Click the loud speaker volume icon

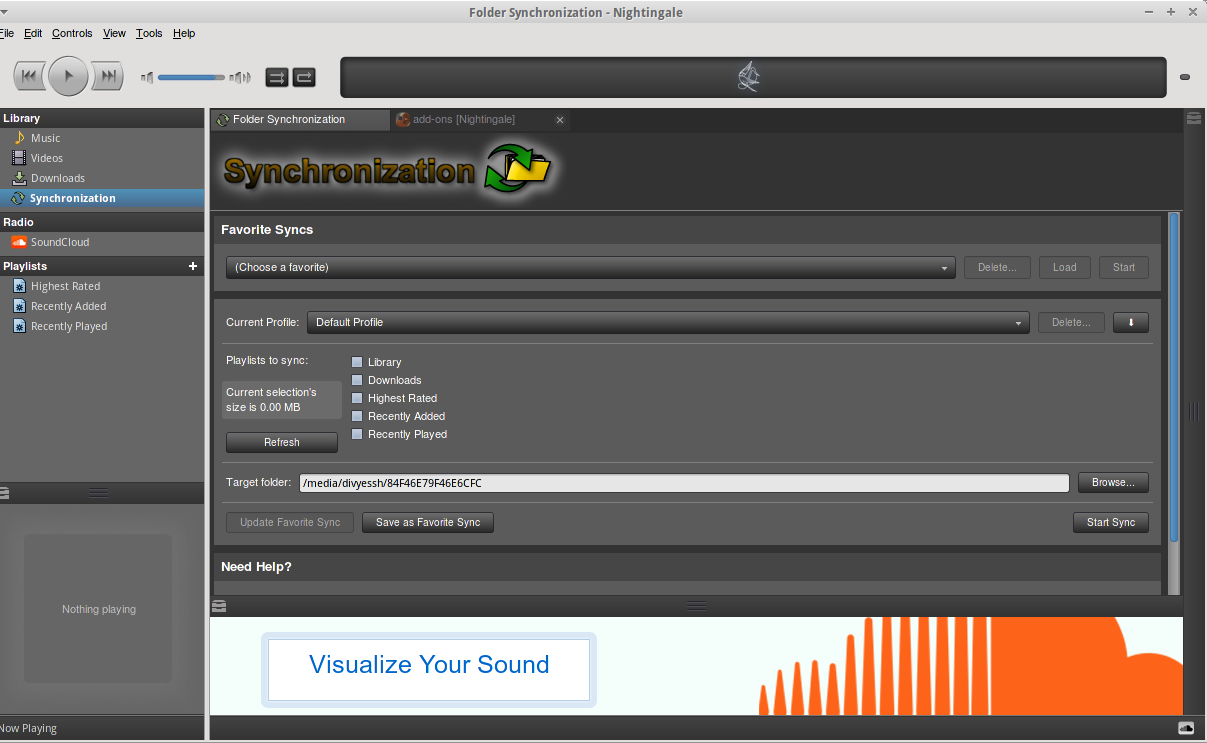click(x=240, y=77)
